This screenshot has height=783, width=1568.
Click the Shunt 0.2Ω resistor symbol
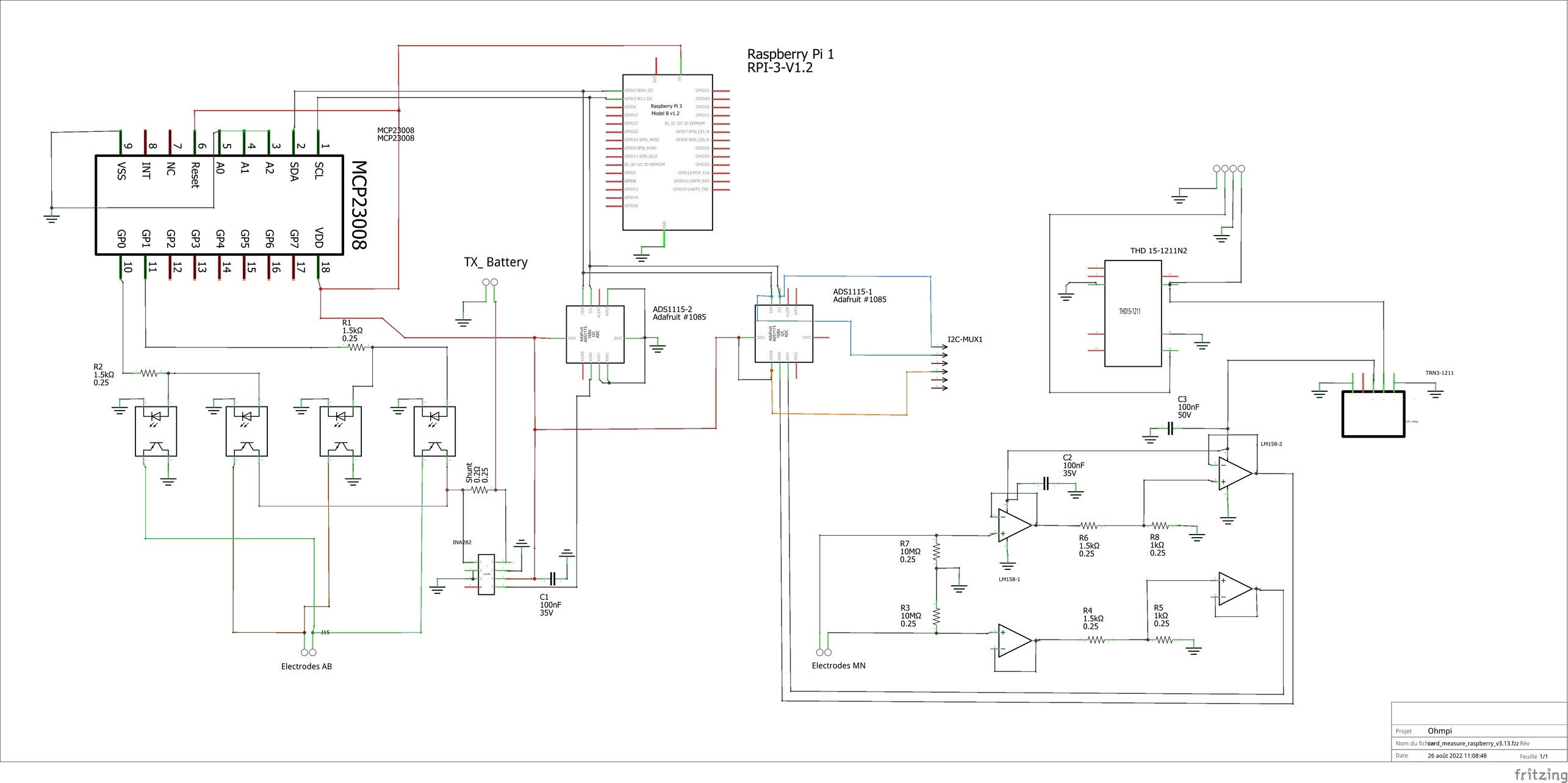(x=480, y=489)
